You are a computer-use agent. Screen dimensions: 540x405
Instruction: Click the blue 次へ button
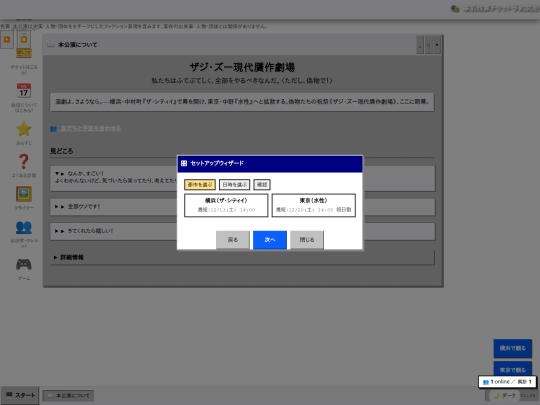[270, 240]
